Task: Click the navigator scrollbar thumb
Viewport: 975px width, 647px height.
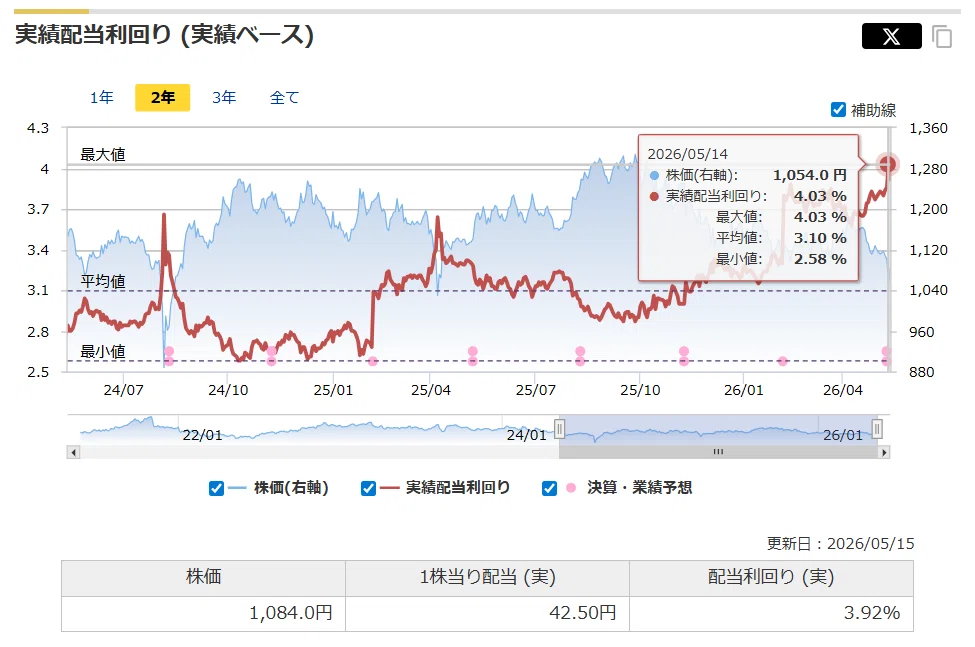Action: 718,452
